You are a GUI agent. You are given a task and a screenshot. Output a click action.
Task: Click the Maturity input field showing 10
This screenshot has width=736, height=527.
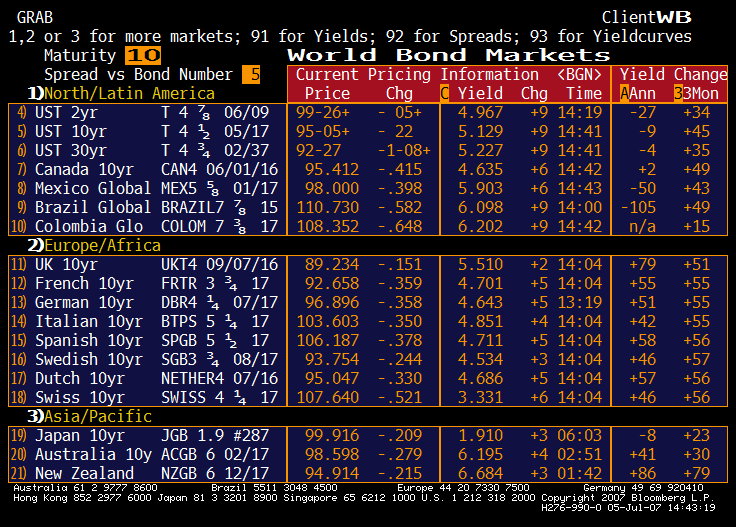tap(143, 55)
